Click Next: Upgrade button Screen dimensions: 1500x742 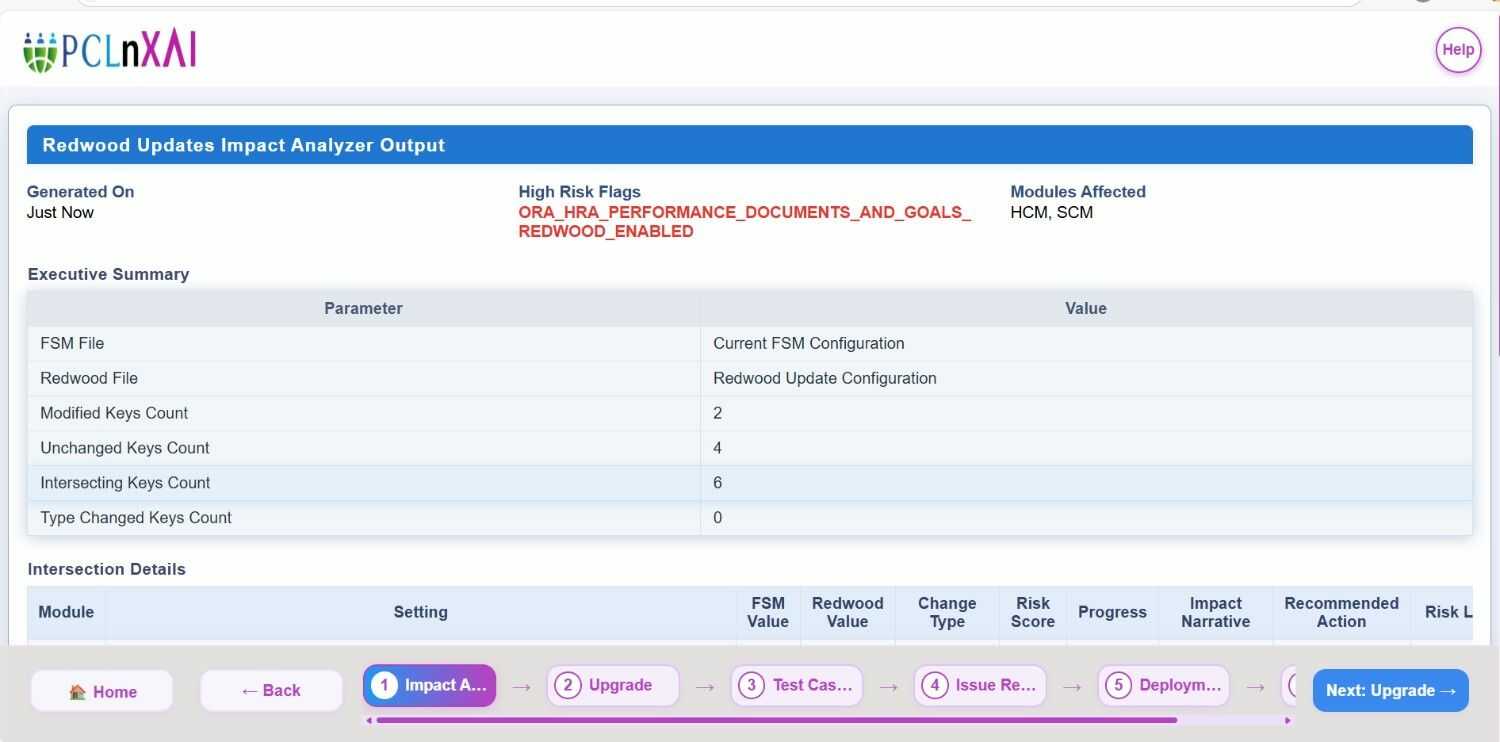tap(1390, 691)
